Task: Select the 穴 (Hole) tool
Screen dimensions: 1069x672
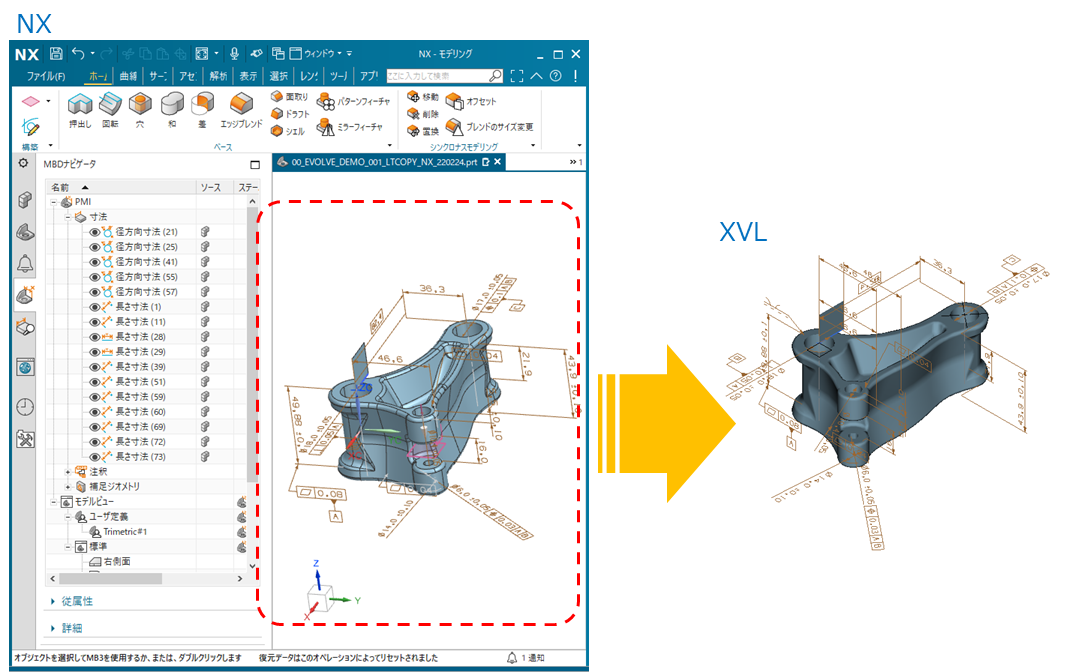Action: tap(140, 110)
